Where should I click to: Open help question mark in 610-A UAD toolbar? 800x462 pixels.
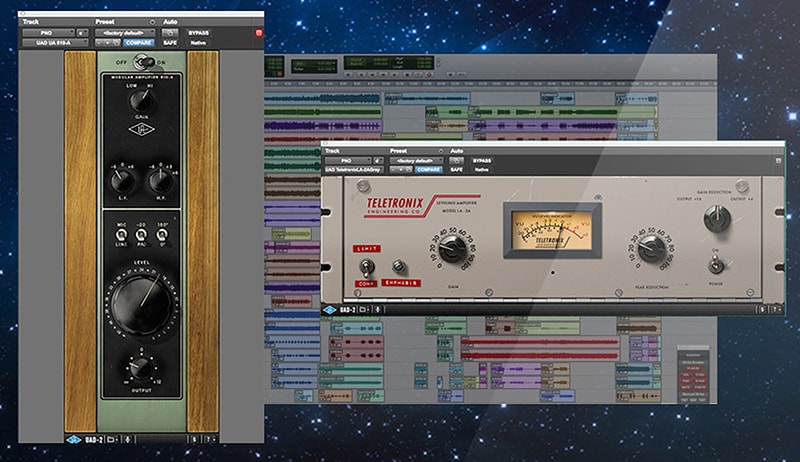[x=211, y=439]
